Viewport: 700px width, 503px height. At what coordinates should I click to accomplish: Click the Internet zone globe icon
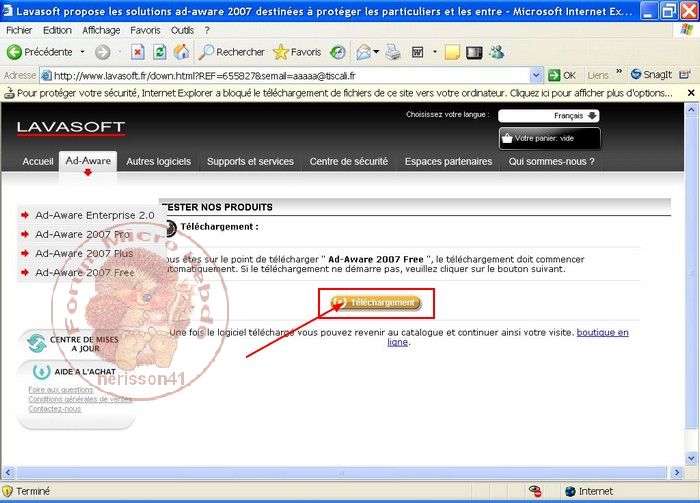coord(570,491)
